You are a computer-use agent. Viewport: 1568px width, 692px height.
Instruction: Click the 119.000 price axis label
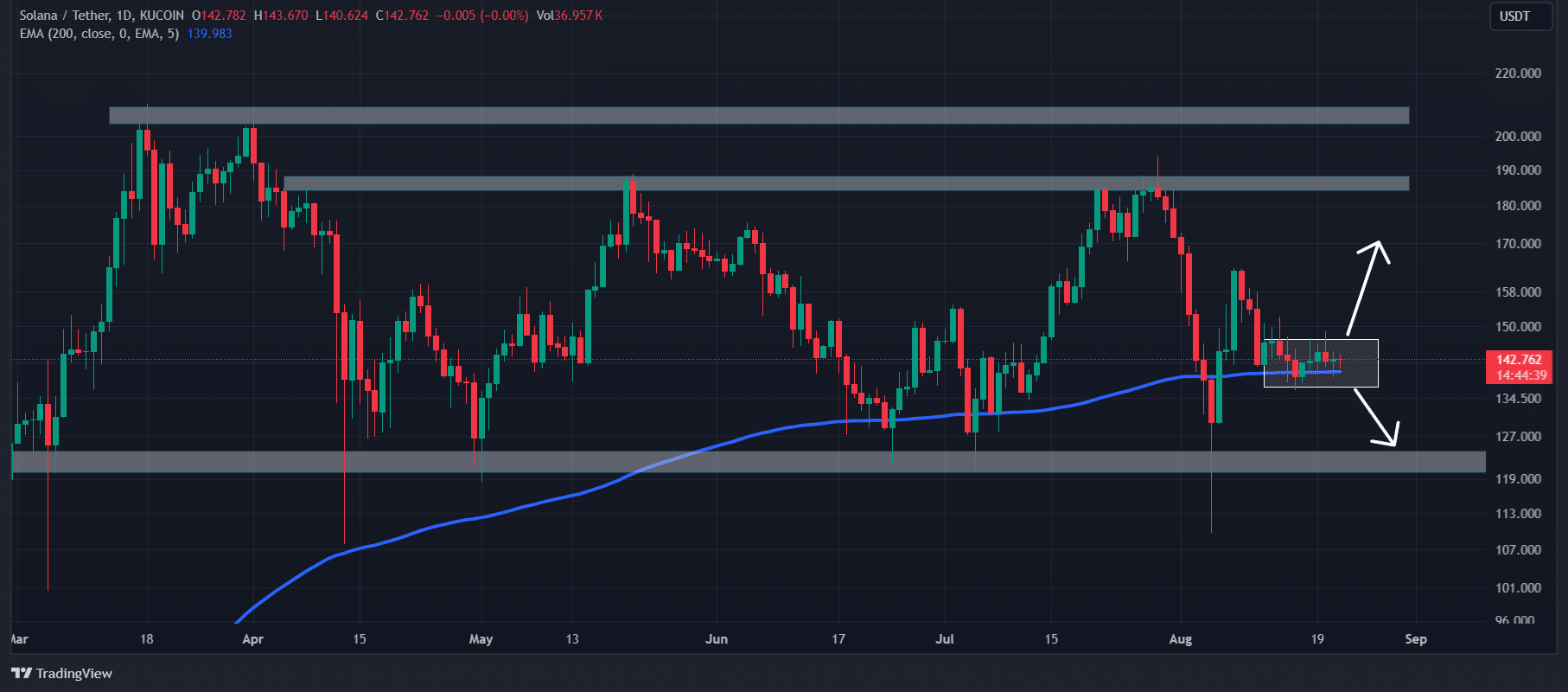(1518, 478)
